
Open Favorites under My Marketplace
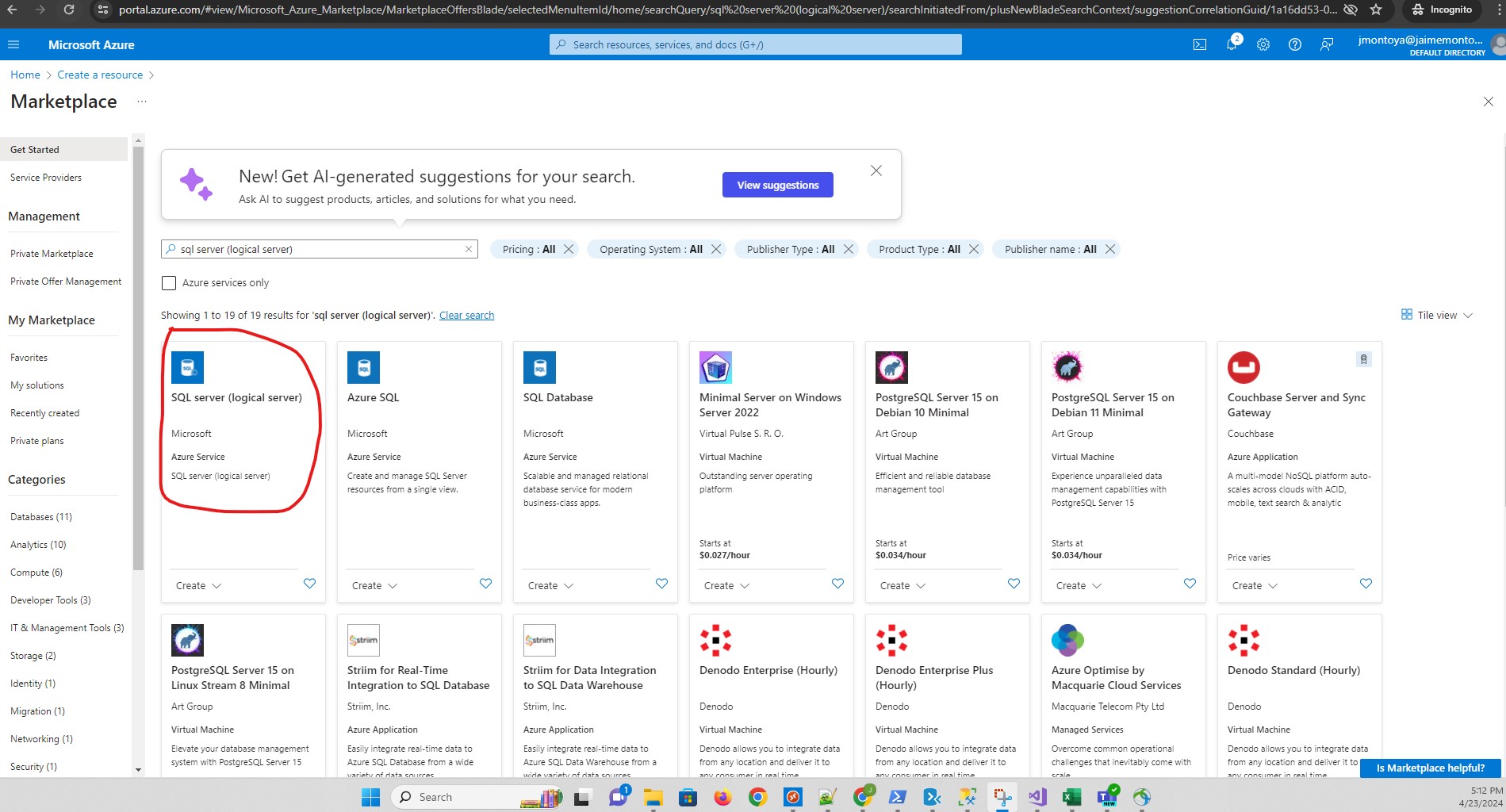pyautogui.click(x=29, y=358)
